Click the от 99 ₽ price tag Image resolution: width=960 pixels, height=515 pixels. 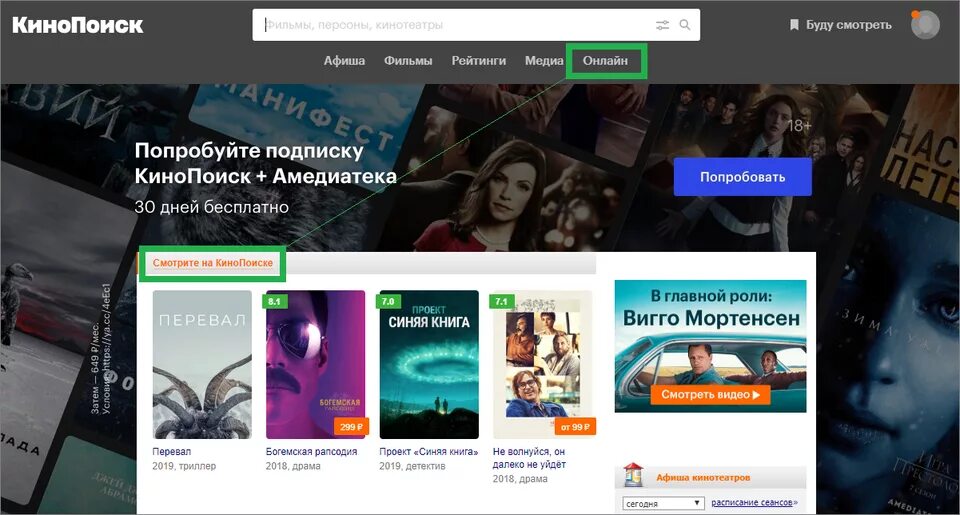(576, 427)
